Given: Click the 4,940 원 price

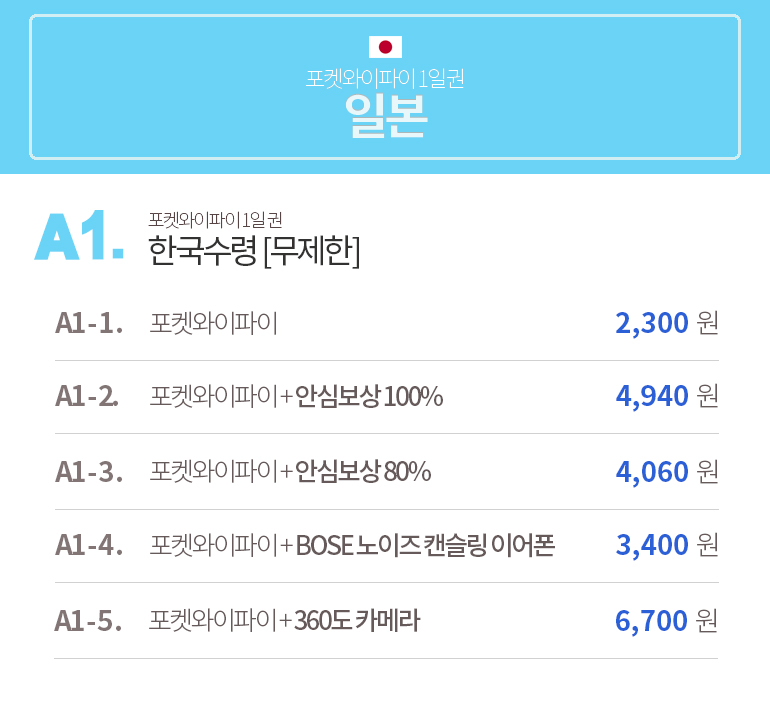Looking at the screenshot, I should click(666, 396).
